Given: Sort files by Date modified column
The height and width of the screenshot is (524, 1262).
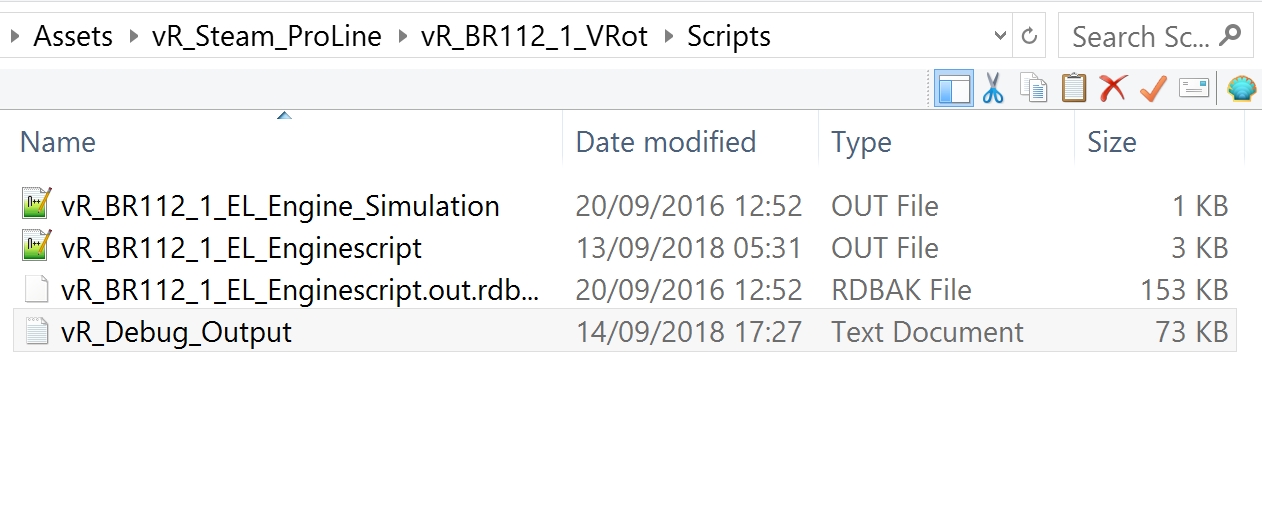Looking at the screenshot, I should click(665, 142).
